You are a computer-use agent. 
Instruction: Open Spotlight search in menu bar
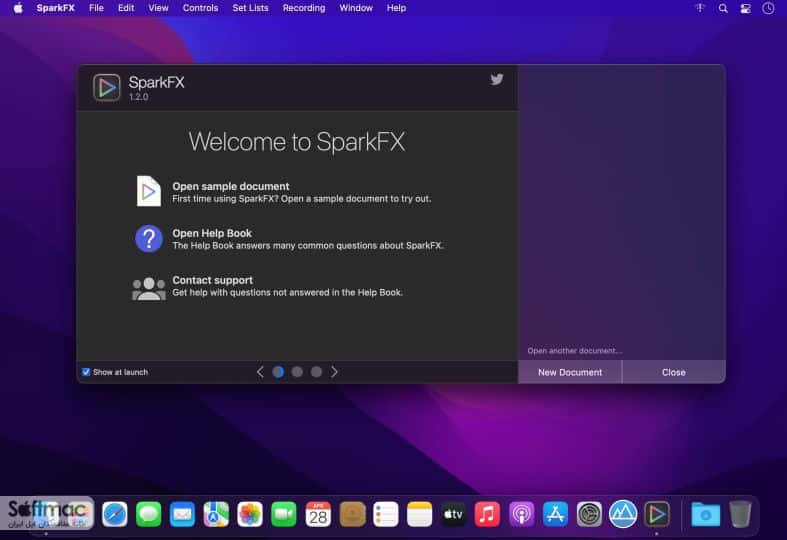723,8
